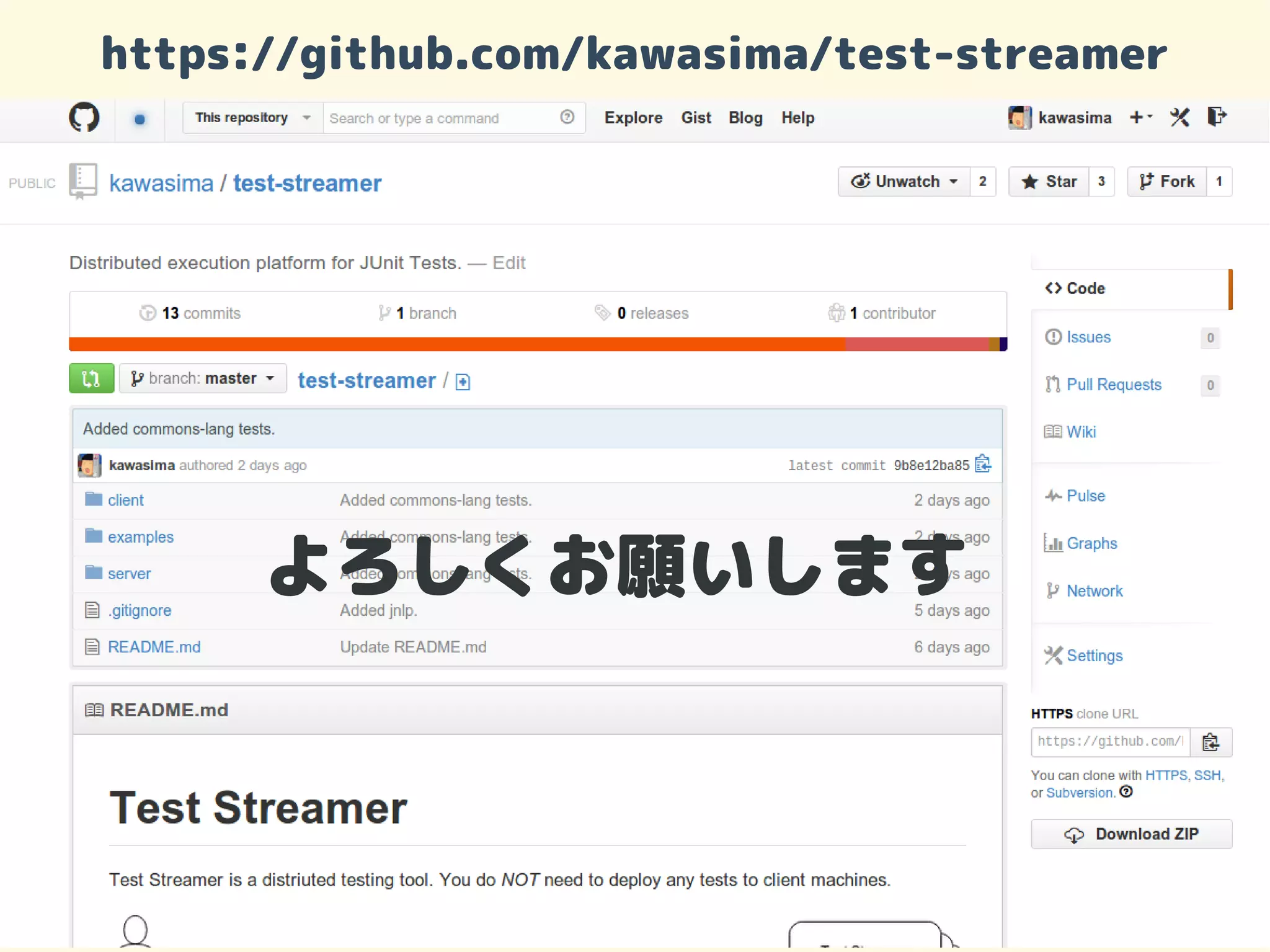Click 'Added jnlp.' commit message
Screen dimensions: 1270x952
[x=378, y=610]
